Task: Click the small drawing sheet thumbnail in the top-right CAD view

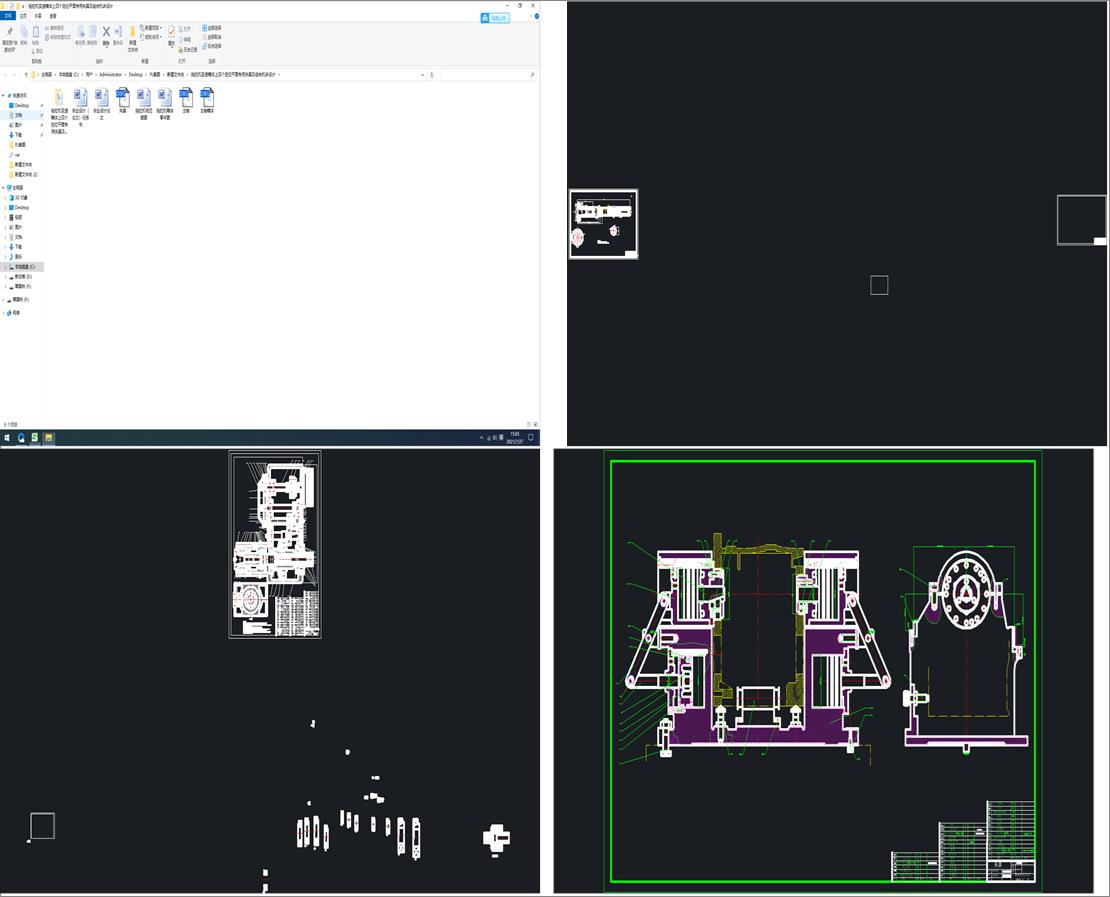Action: [x=604, y=224]
